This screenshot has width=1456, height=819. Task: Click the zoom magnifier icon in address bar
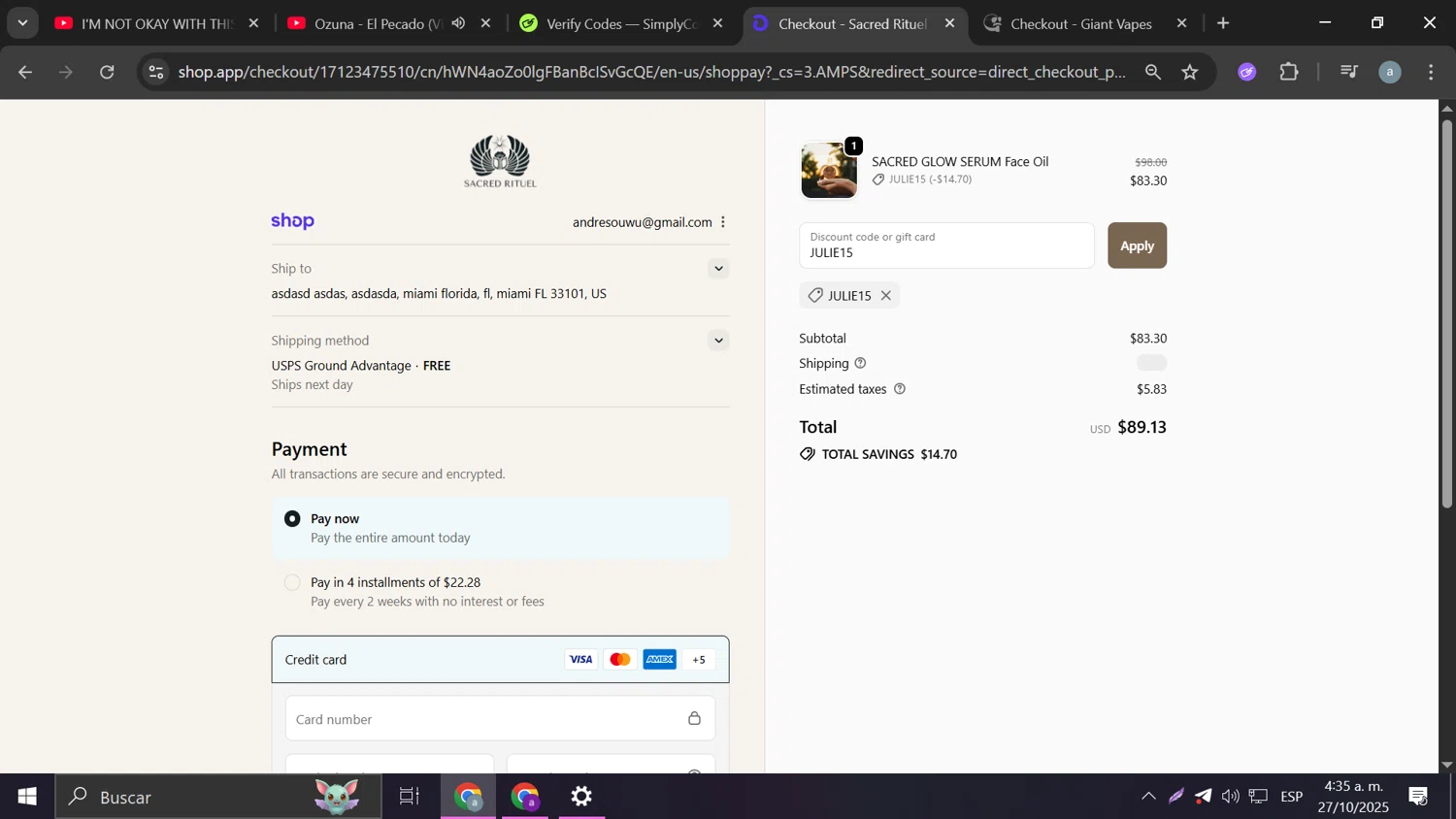(x=1153, y=72)
